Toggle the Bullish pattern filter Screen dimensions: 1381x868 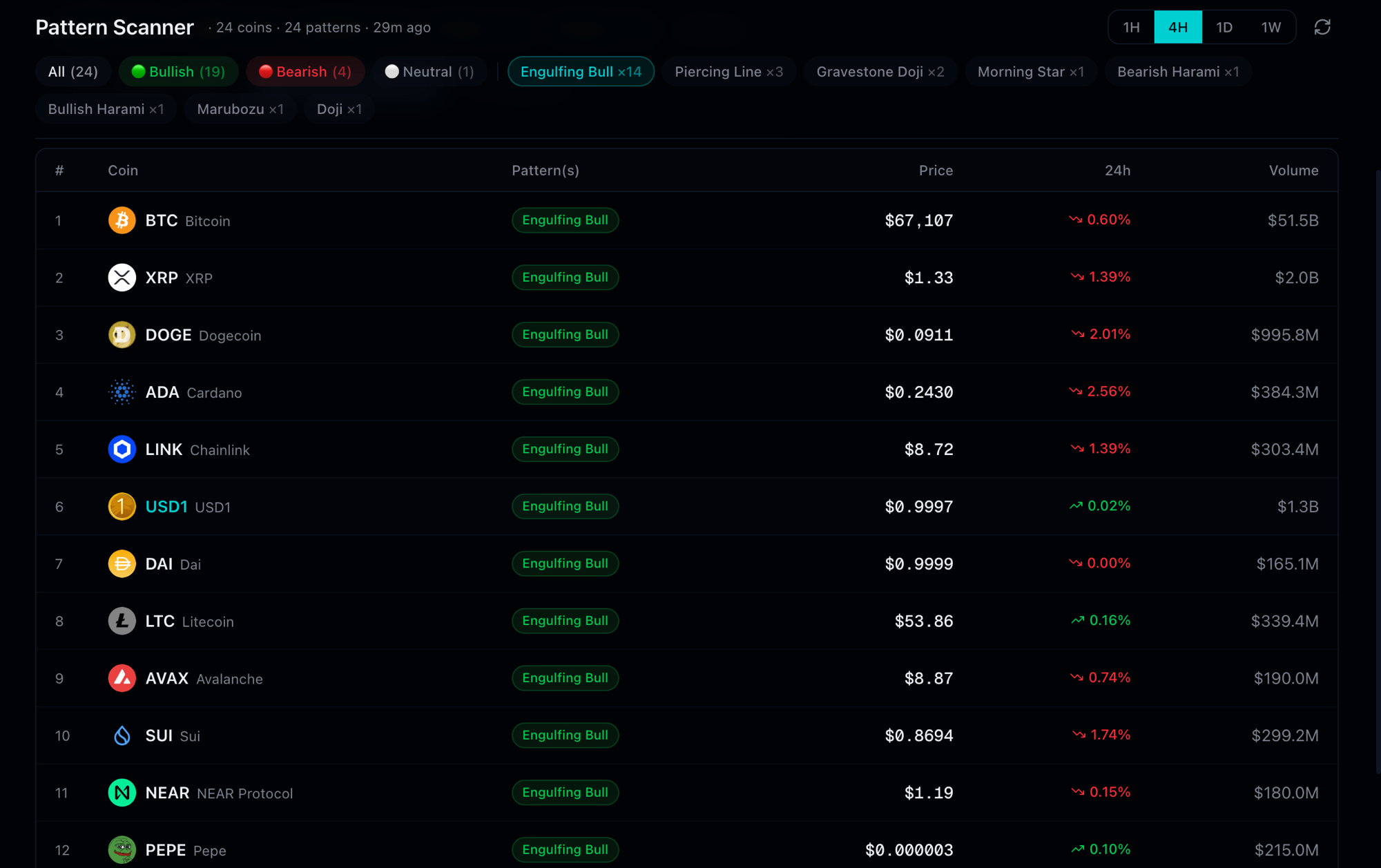pos(178,71)
